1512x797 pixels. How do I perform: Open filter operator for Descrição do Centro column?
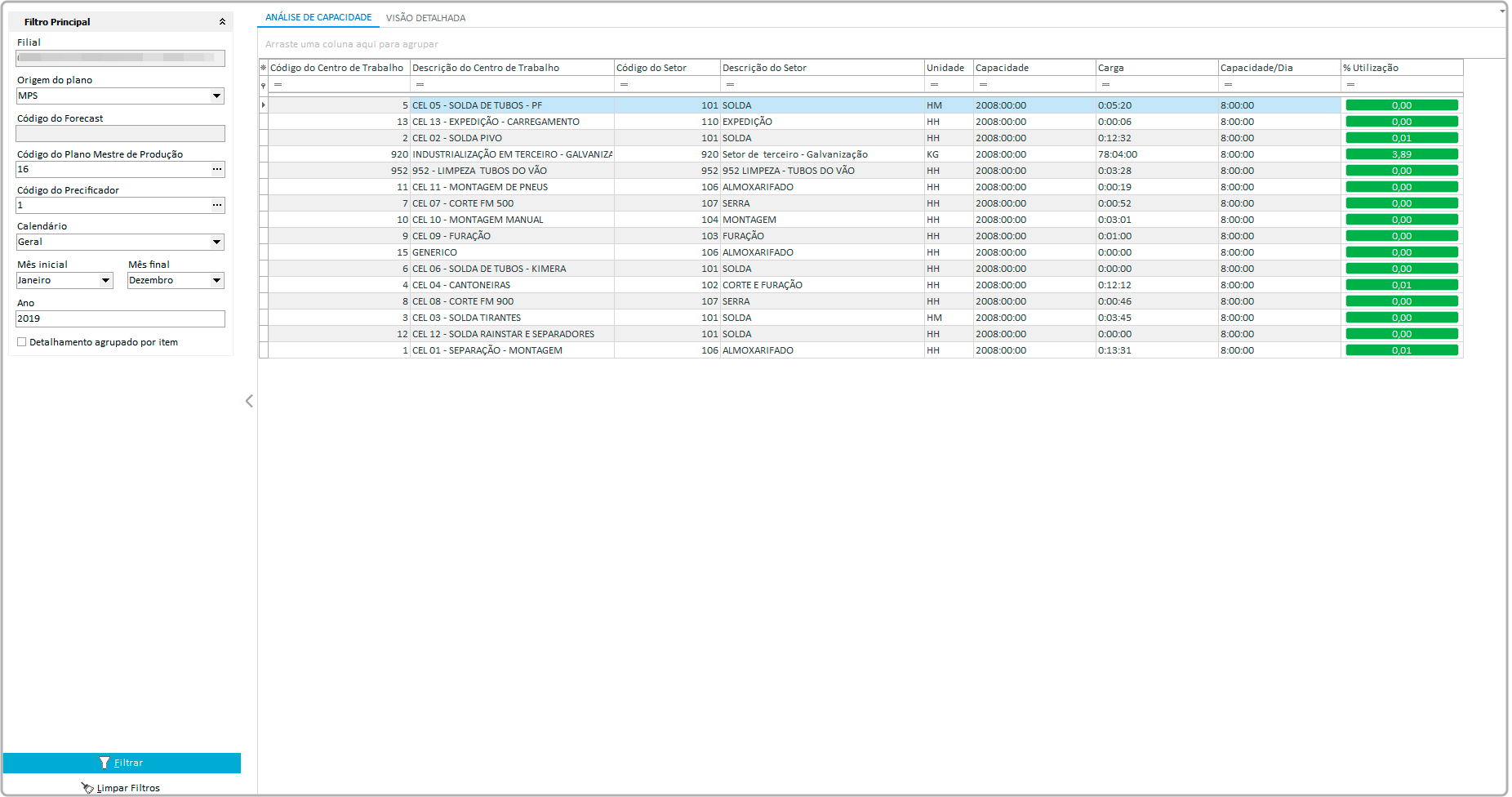[x=420, y=85]
